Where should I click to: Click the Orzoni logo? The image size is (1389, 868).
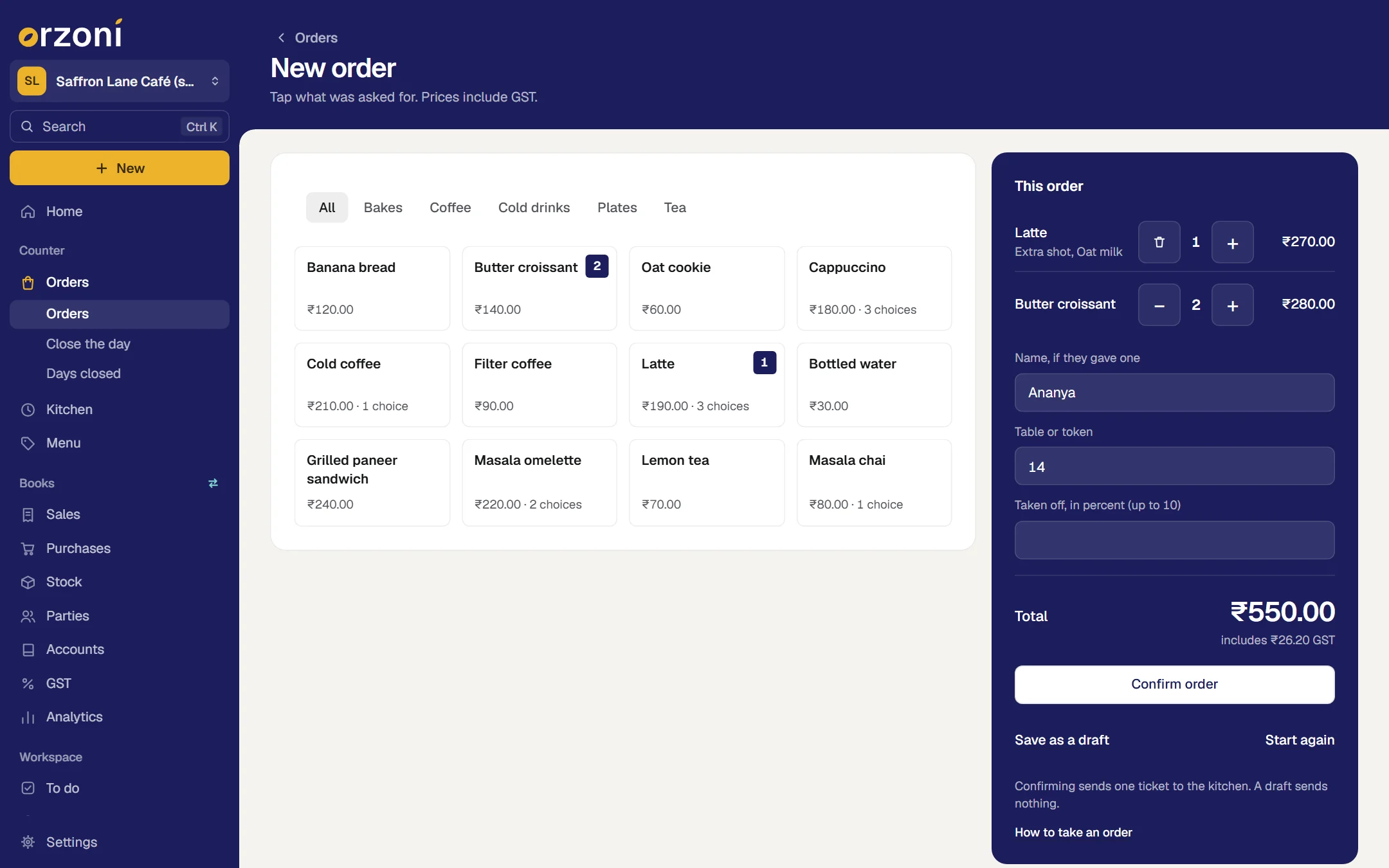tap(70, 33)
